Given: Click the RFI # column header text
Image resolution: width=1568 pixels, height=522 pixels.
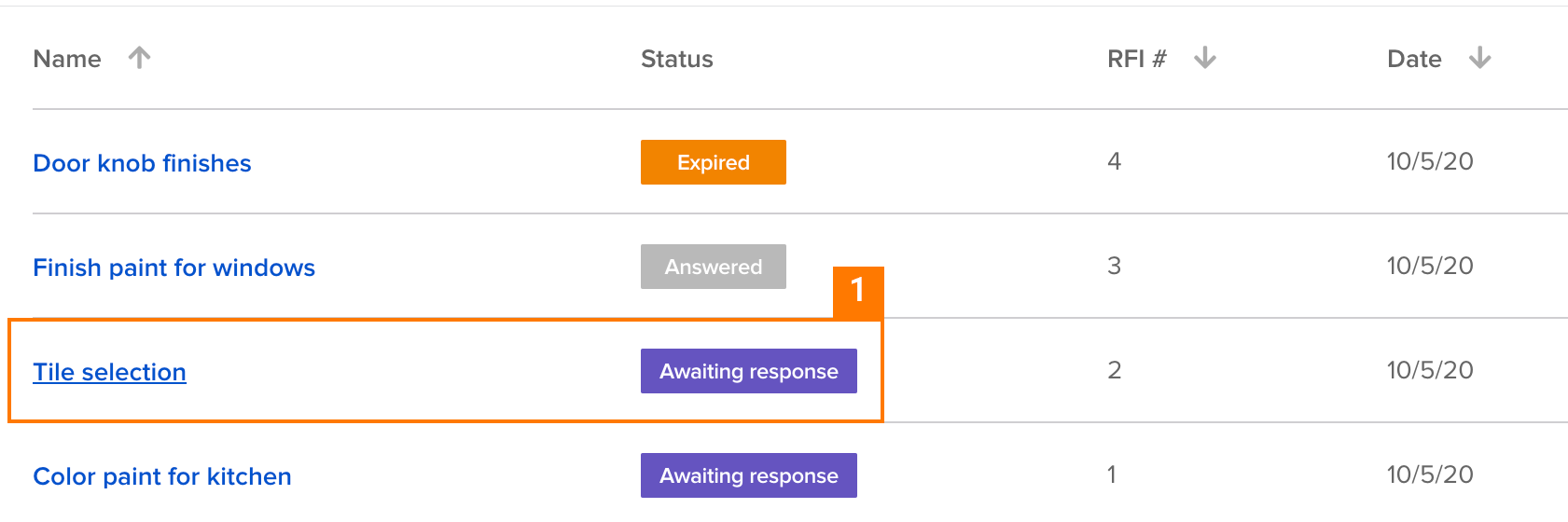Looking at the screenshot, I should coord(1136,59).
